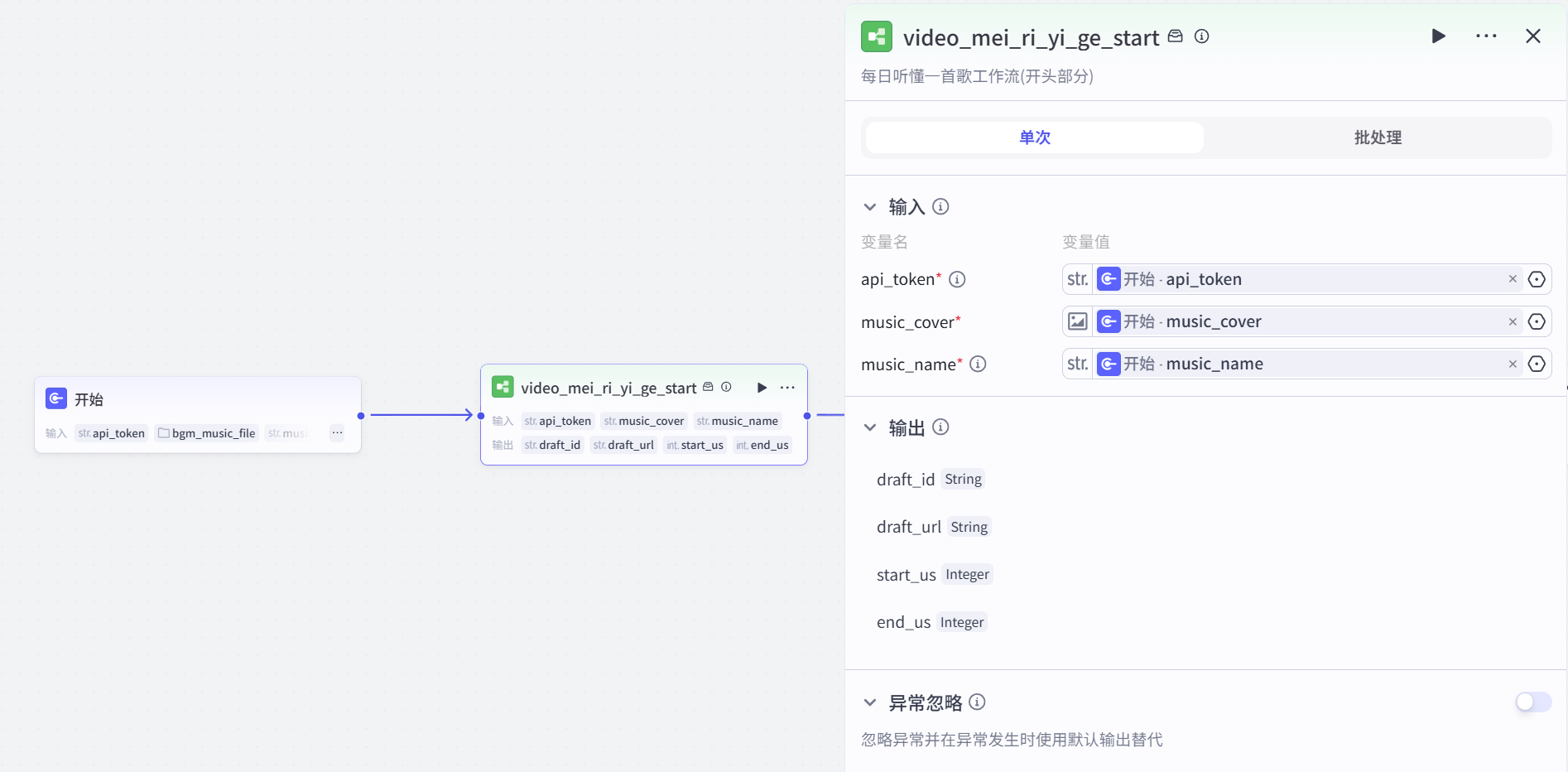This screenshot has height=772, width=1568.
Task: Expand more inputs on 开始 node
Action: click(337, 432)
